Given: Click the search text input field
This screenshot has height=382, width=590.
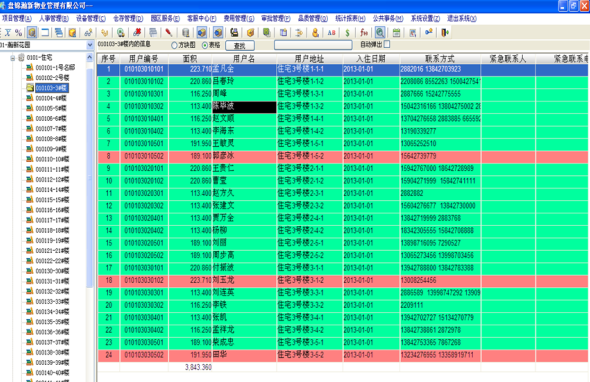Looking at the screenshot, I should click(x=313, y=45).
